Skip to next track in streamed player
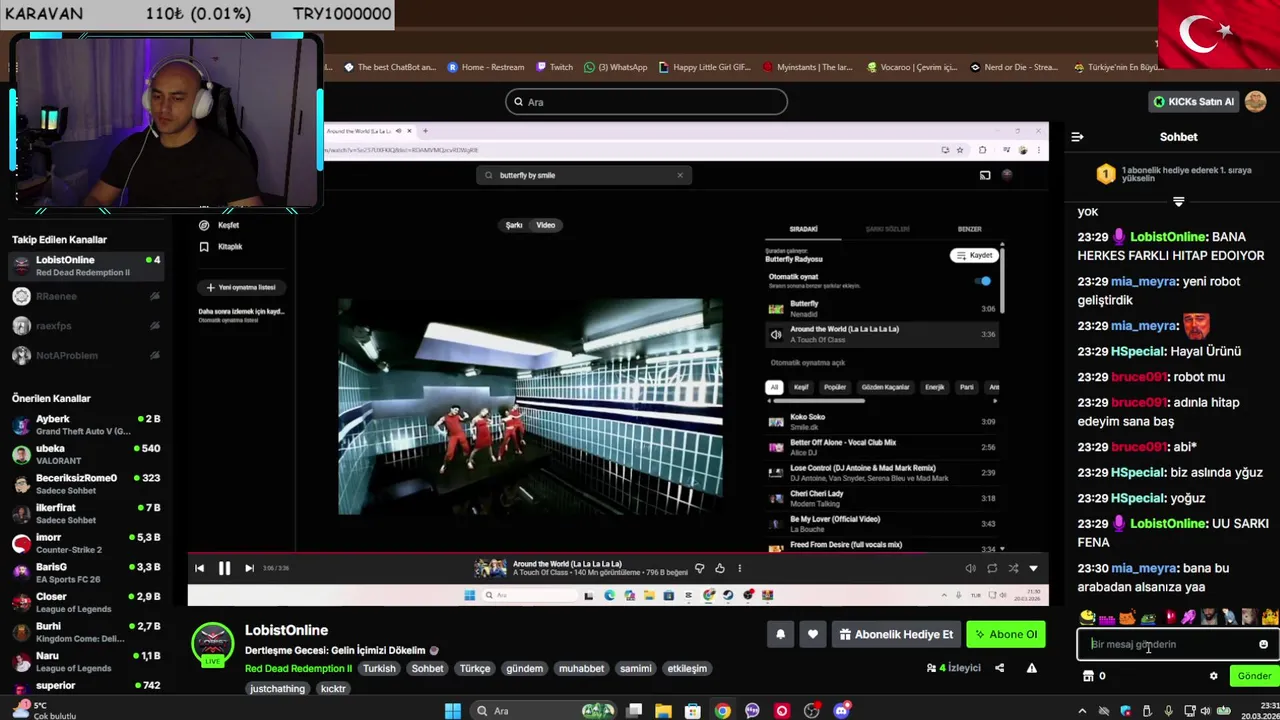Screen dimensions: 1280x720 tap(249, 568)
